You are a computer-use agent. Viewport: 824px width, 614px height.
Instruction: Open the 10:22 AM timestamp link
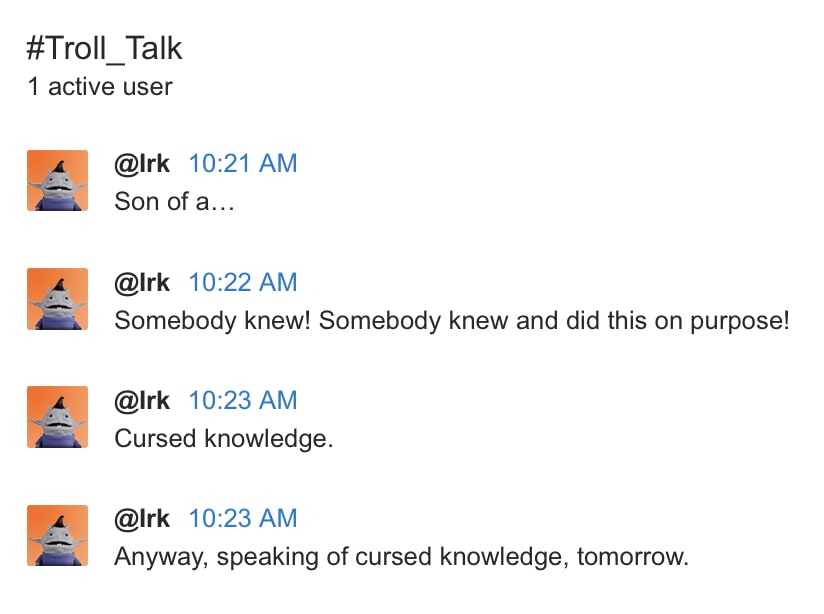243,282
